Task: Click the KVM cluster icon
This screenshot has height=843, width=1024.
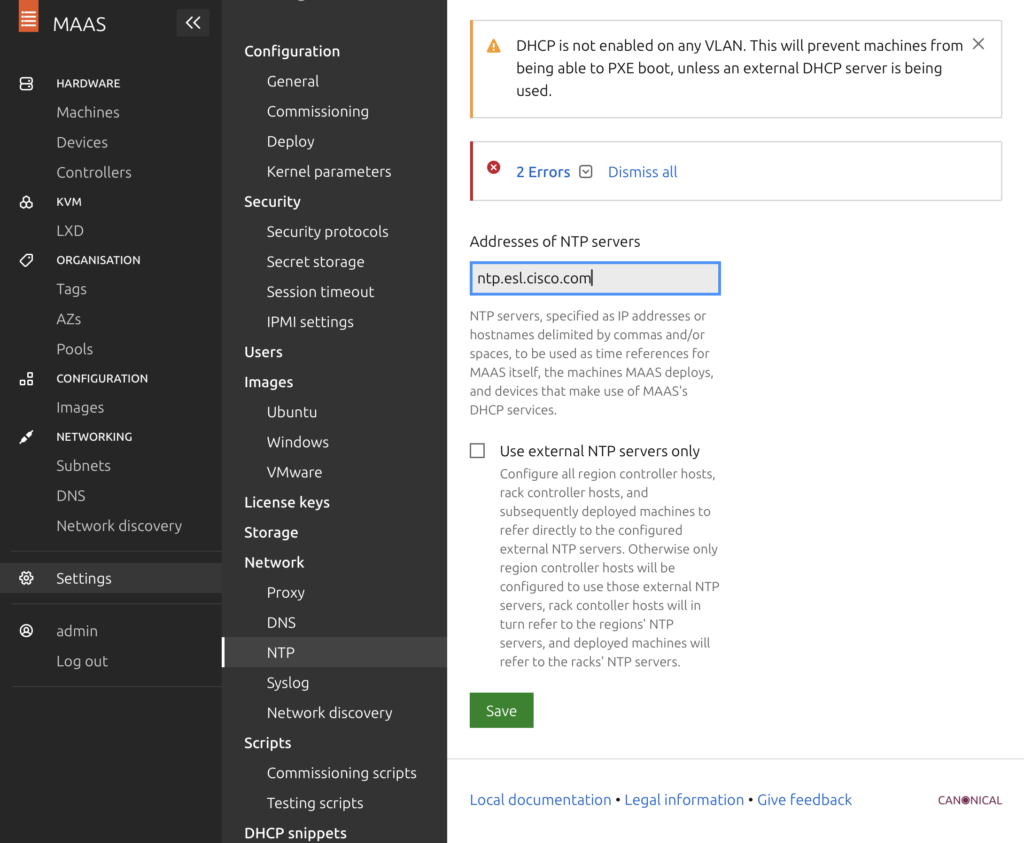Action: [x=26, y=202]
